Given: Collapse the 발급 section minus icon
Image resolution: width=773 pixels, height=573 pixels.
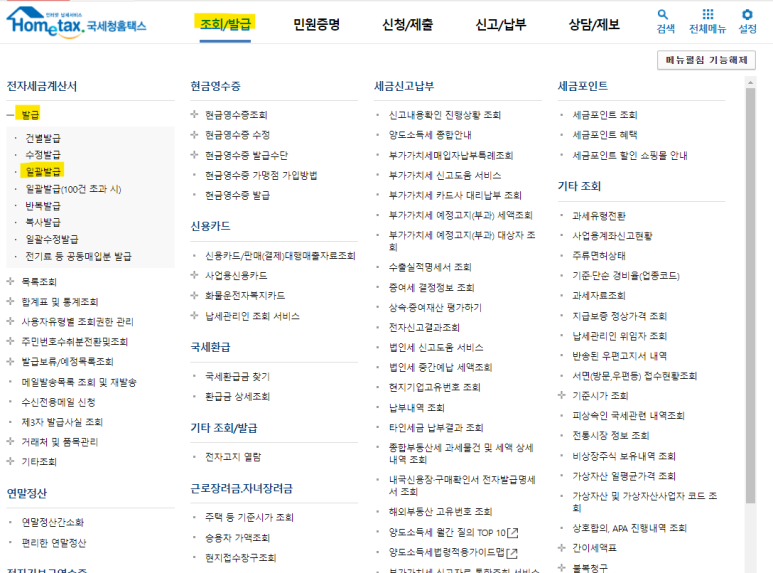Looking at the screenshot, I should pos(10,115).
